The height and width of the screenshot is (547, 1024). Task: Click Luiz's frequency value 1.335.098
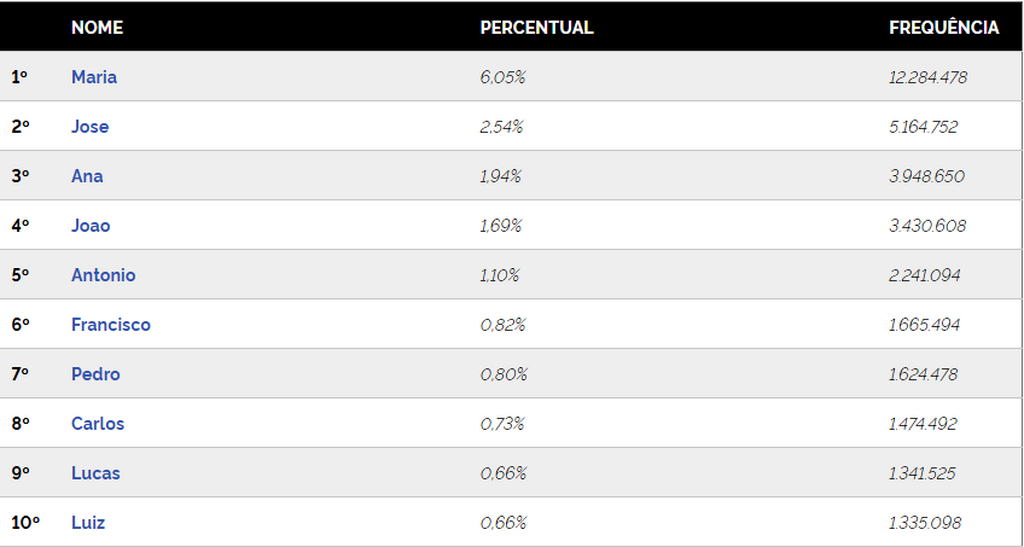tap(925, 523)
